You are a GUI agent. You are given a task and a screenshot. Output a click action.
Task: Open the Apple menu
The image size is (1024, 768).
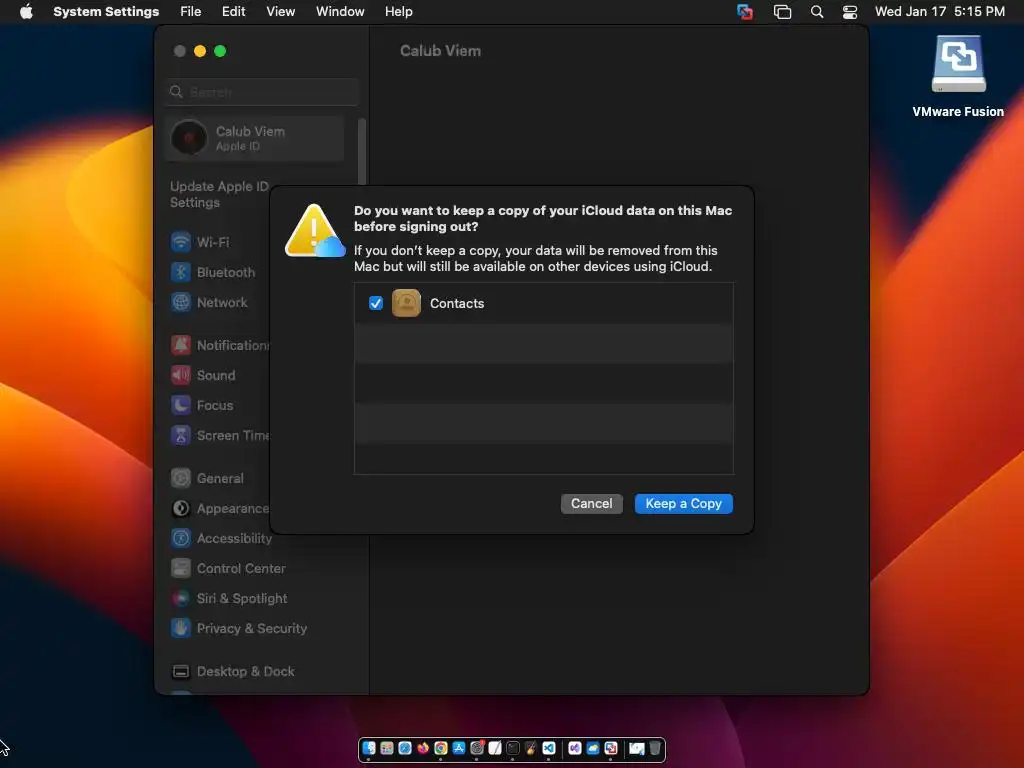[x=26, y=11]
